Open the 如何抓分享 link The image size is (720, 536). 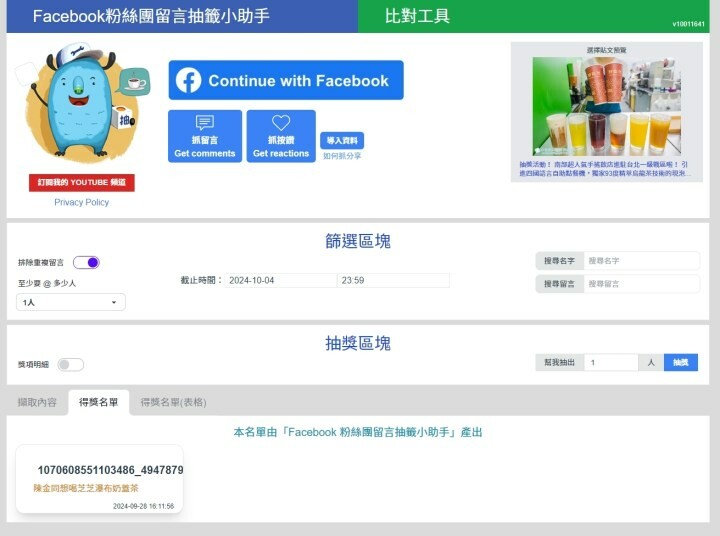pos(342,156)
